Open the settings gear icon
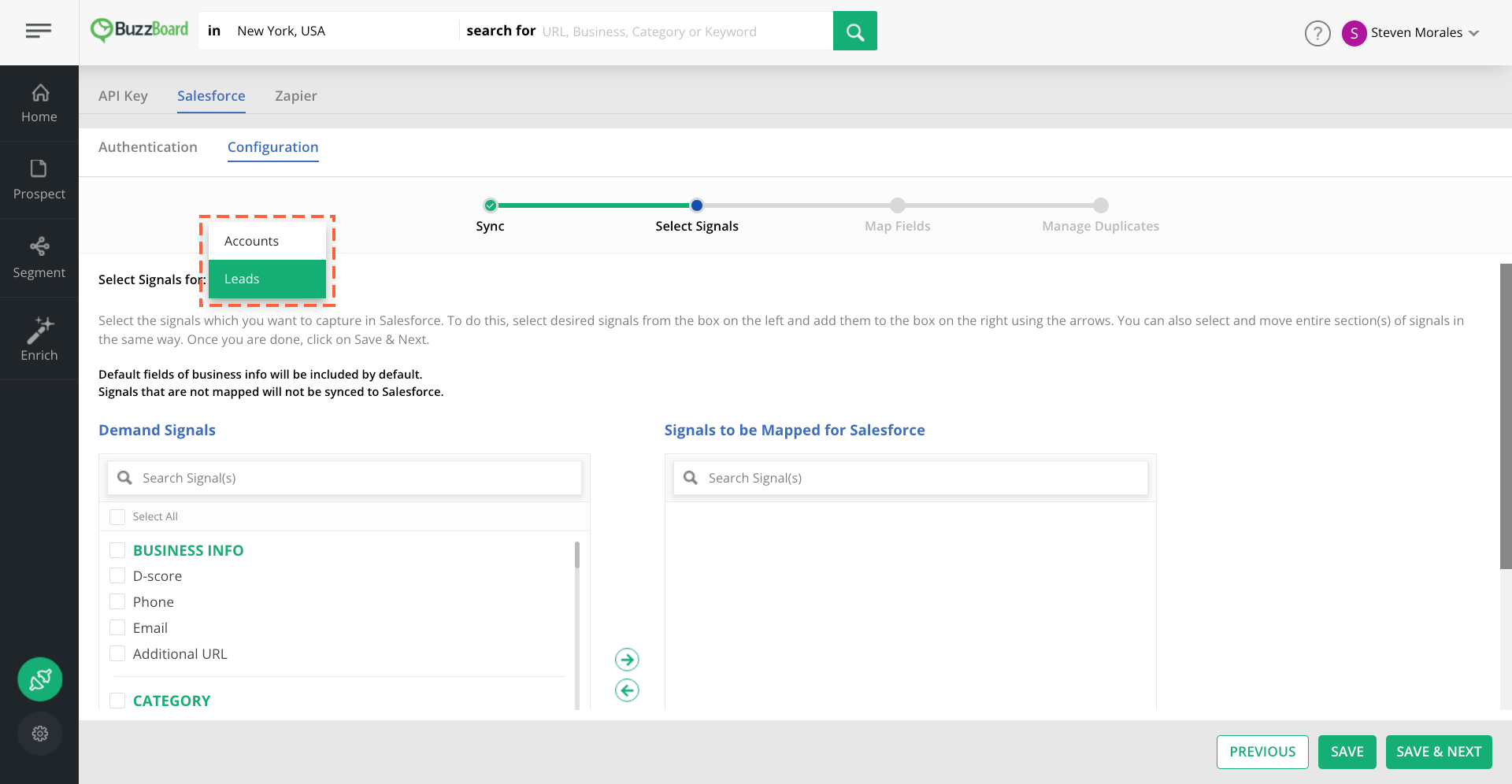Image resolution: width=1512 pixels, height=784 pixels. pos(40,734)
